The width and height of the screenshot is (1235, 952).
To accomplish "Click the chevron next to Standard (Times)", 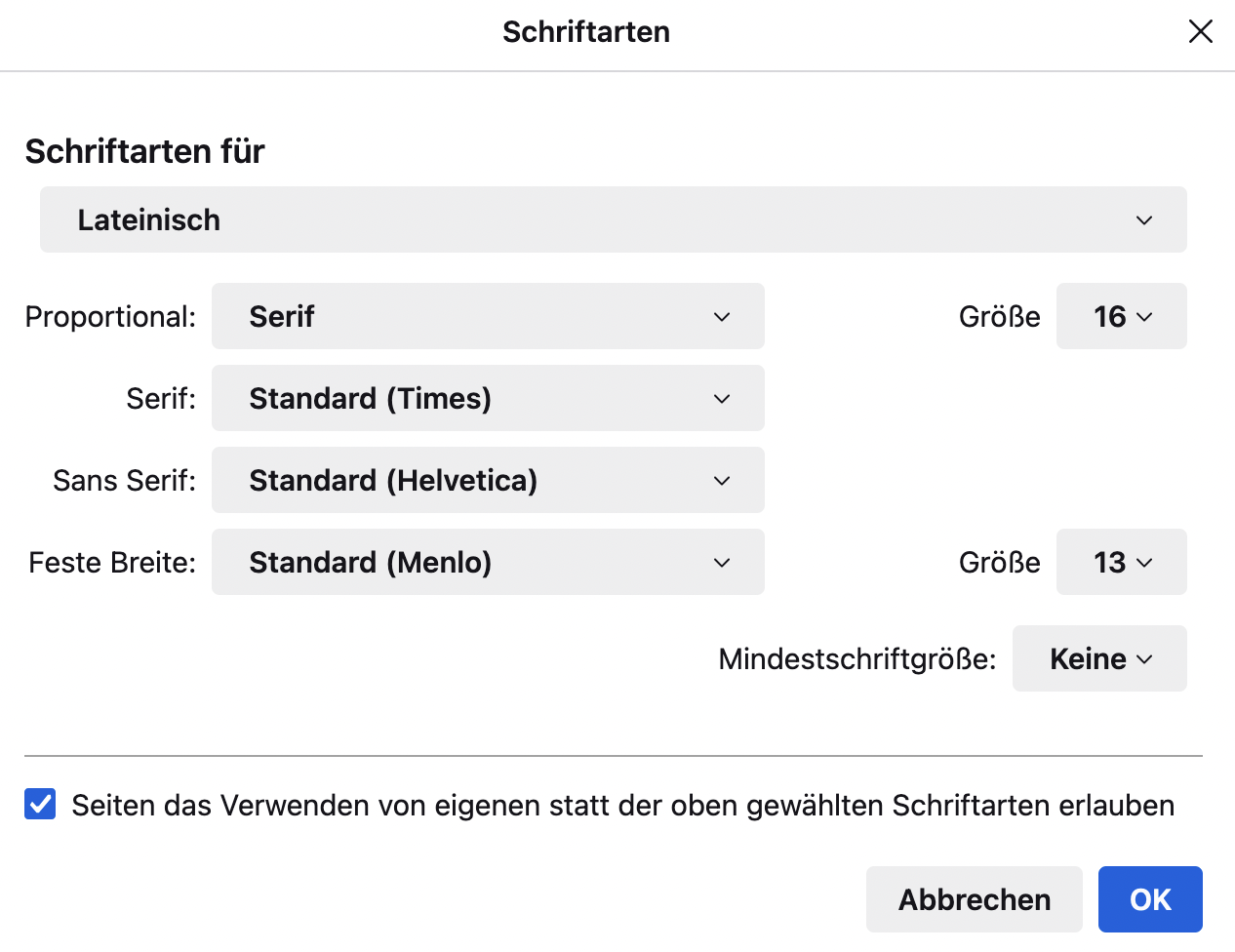I will point(722,399).
